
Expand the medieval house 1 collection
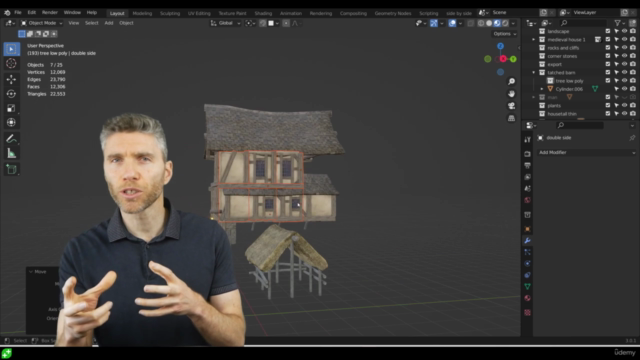tap(533, 40)
